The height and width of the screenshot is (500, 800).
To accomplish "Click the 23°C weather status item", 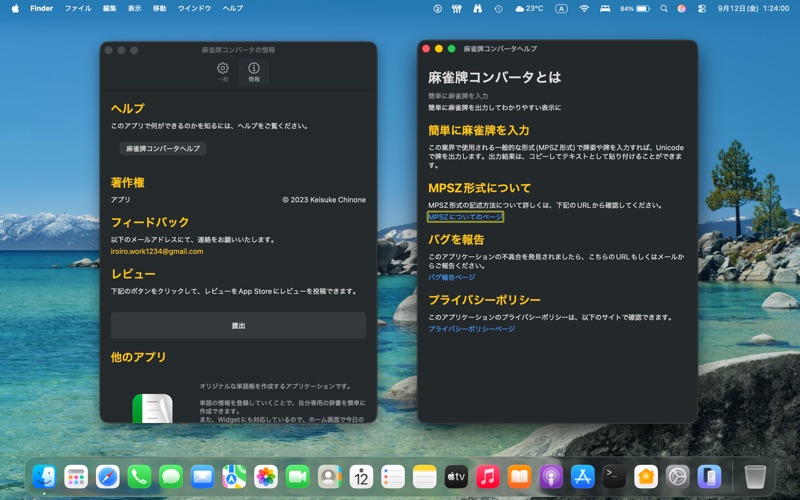I will click(529, 9).
